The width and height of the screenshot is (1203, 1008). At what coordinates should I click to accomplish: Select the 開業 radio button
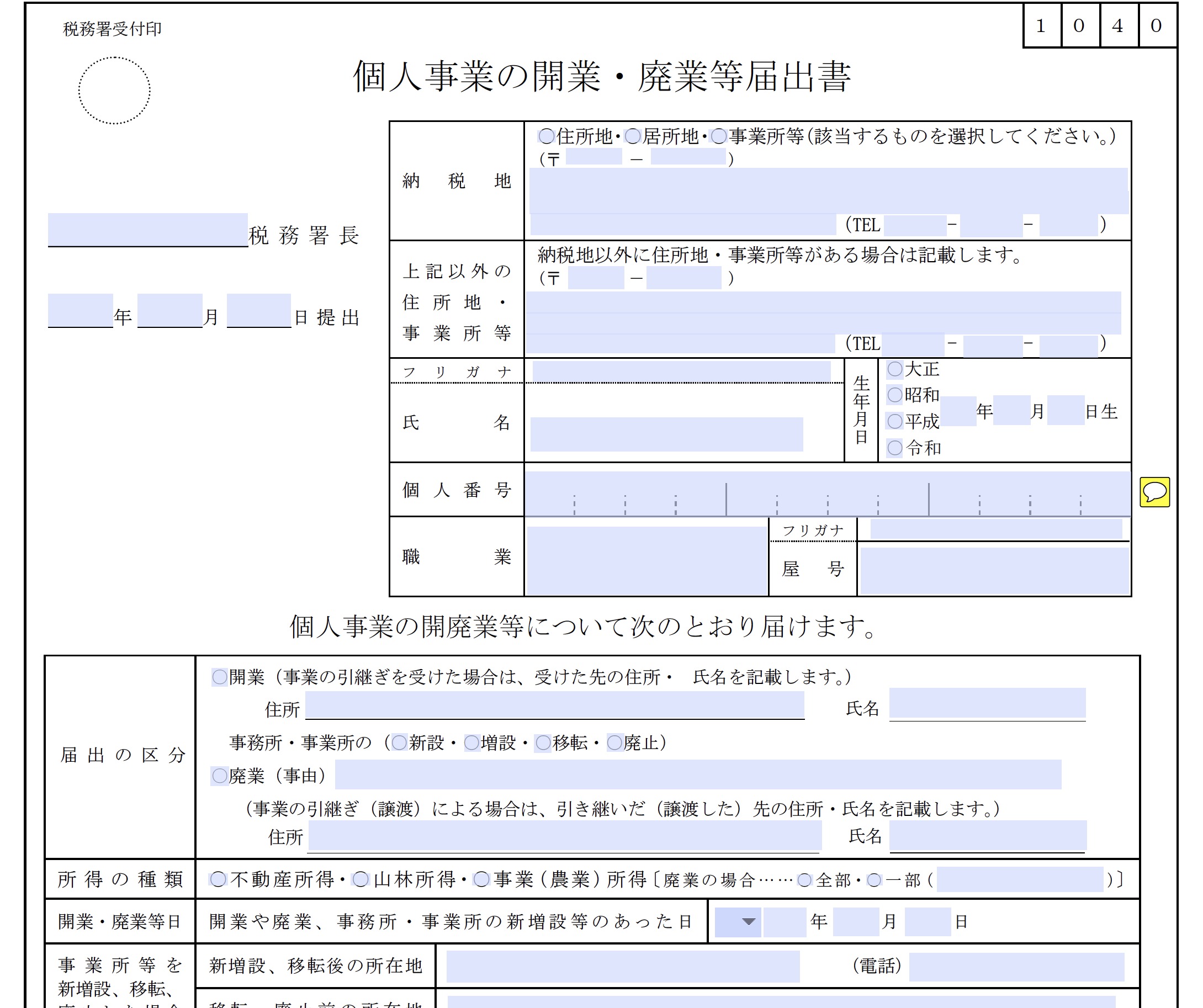pos(220,677)
